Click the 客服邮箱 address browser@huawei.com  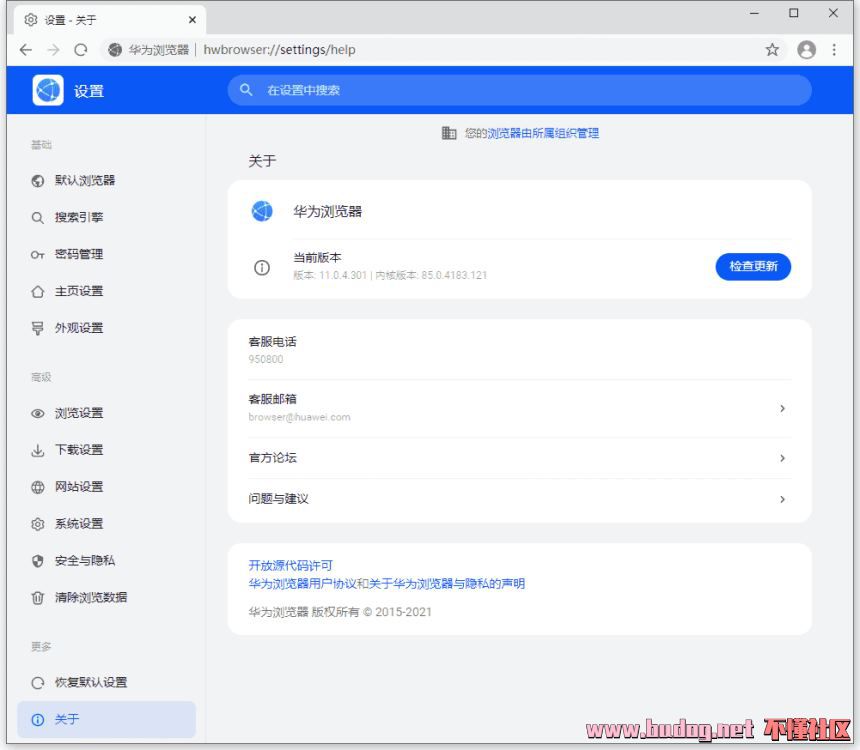[299, 417]
